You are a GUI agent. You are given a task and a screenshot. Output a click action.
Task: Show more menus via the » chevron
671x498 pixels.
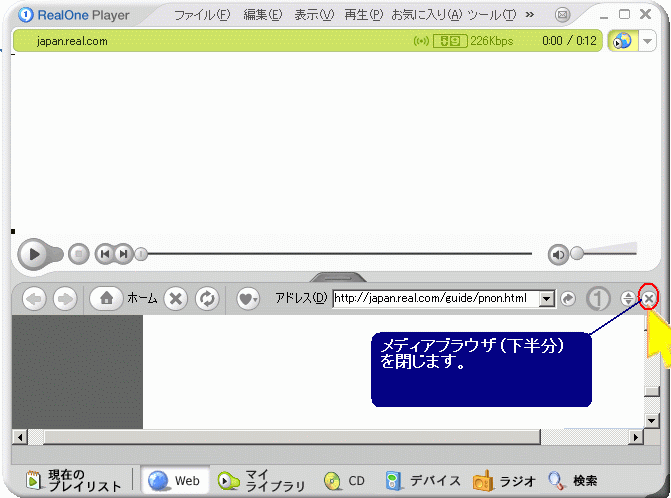pos(530,15)
